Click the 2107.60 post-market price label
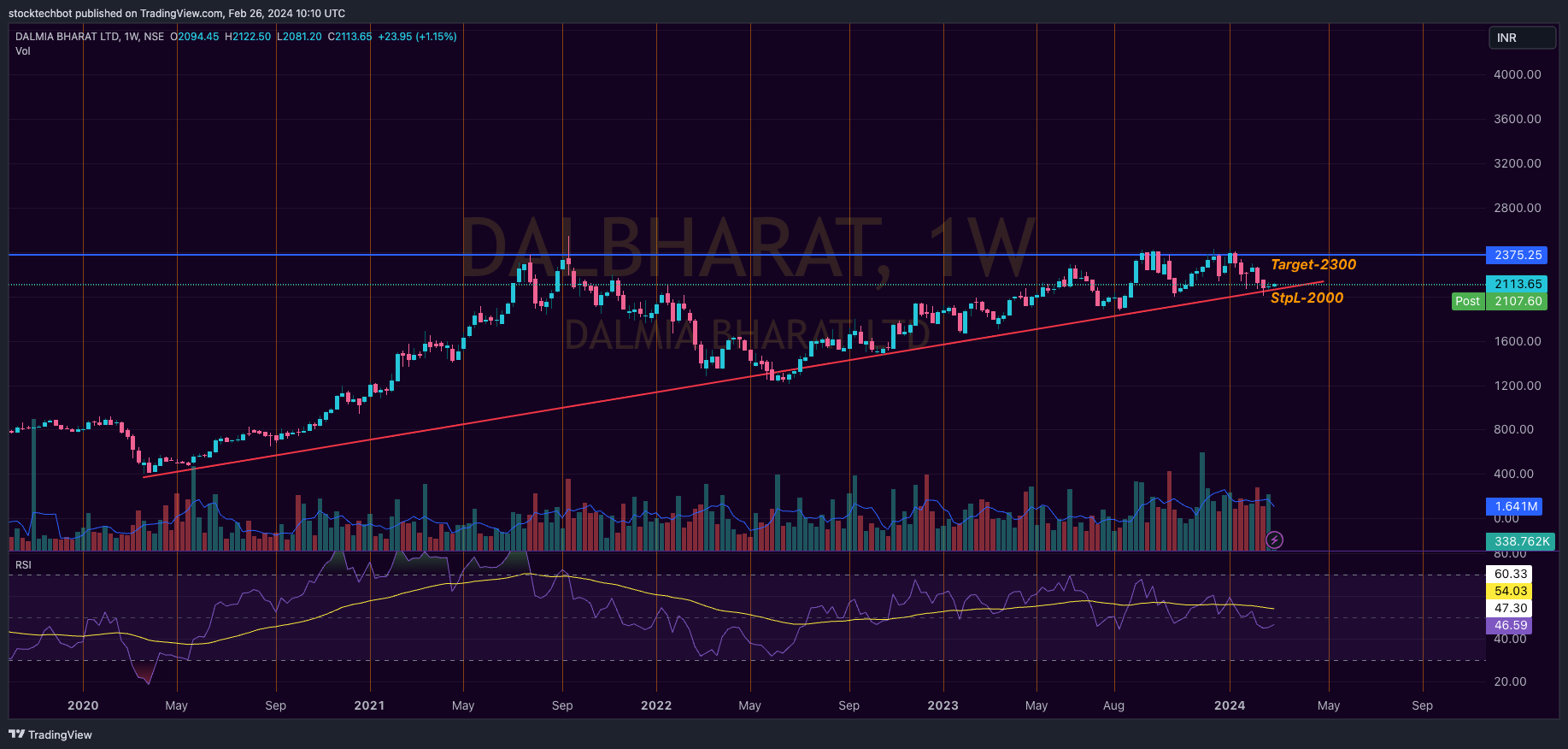The image size is (1568, 749). coord(1518,301)
